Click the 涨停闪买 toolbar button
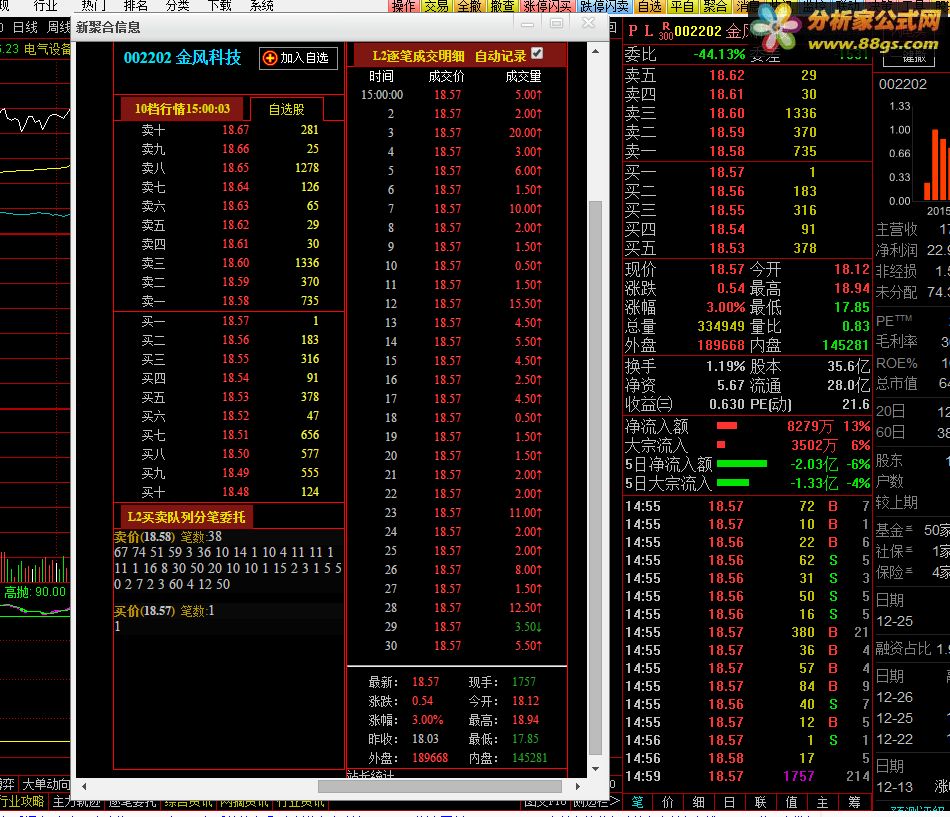 click(547, 6)
